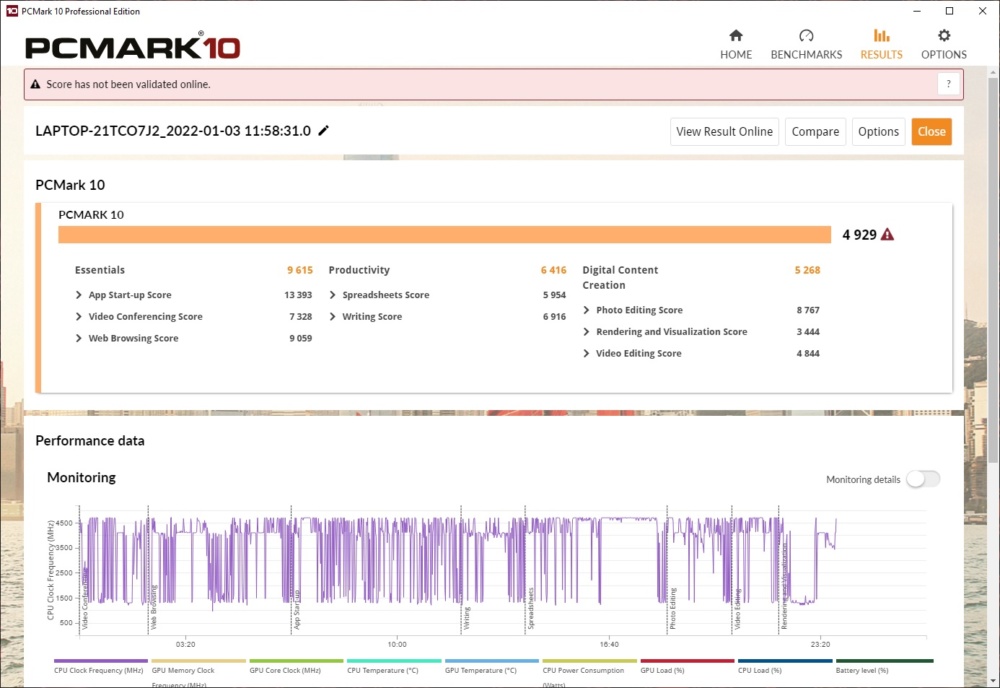Click Photo Editing value 8 767
Viewport: 1000px width, 688px height.
pos(808,310)
